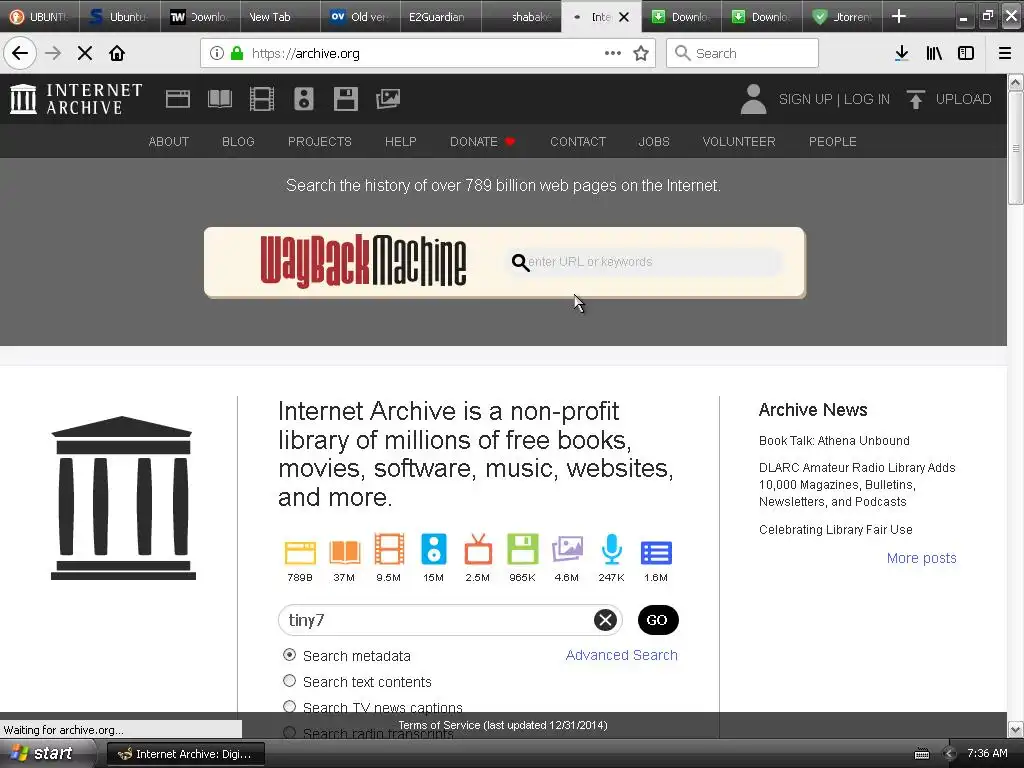1024x768 pixels.
Task: Click the SIGN UP link
Action: coord(805,99)
